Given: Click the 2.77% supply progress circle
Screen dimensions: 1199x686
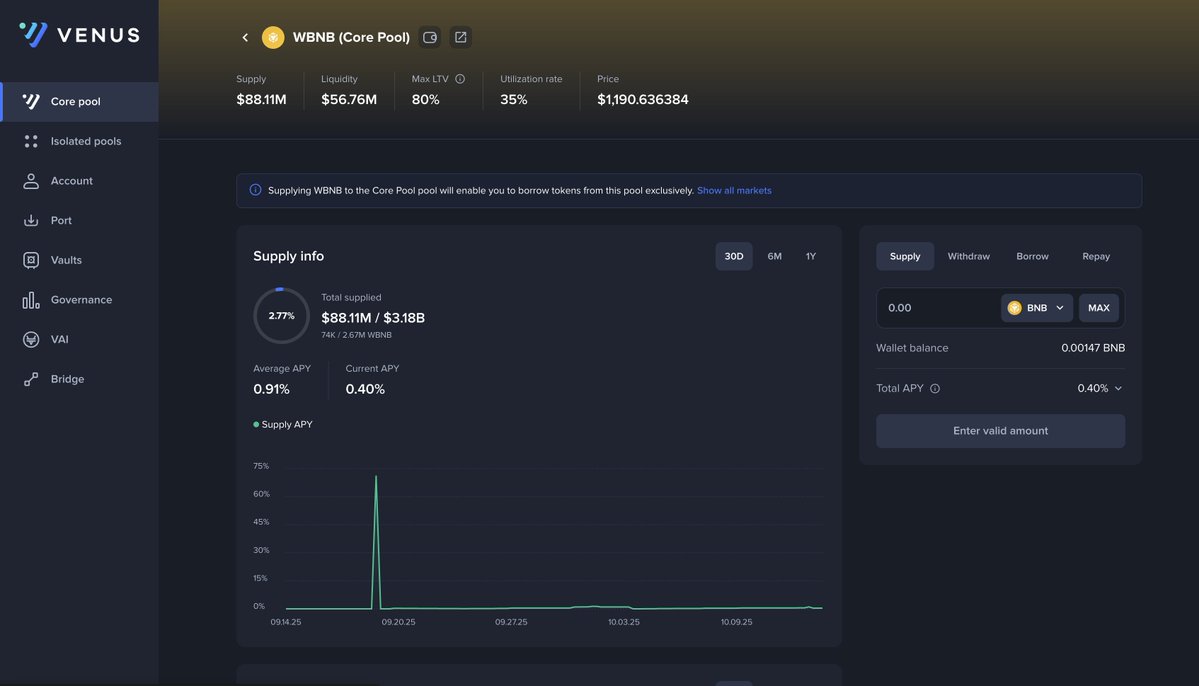Looking at the screenshot, I should [x=281, y=316].
